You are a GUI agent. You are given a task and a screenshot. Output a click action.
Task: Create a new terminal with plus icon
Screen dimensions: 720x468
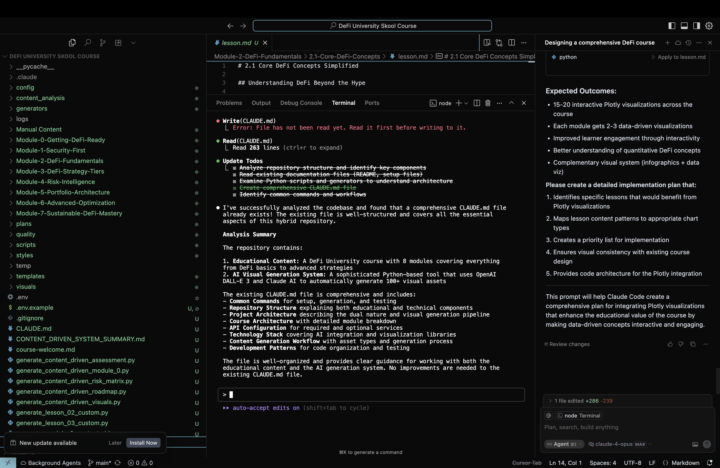coord(458,103)
